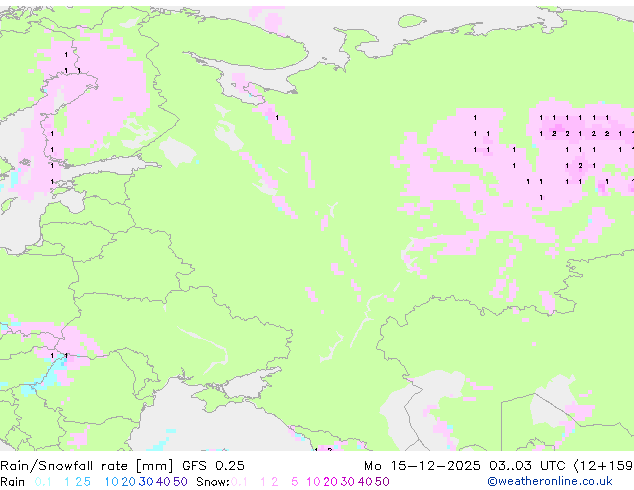Select the Snow 5 legend color value
The height and width of the screenshot is (490, 634).
[295, 482]
